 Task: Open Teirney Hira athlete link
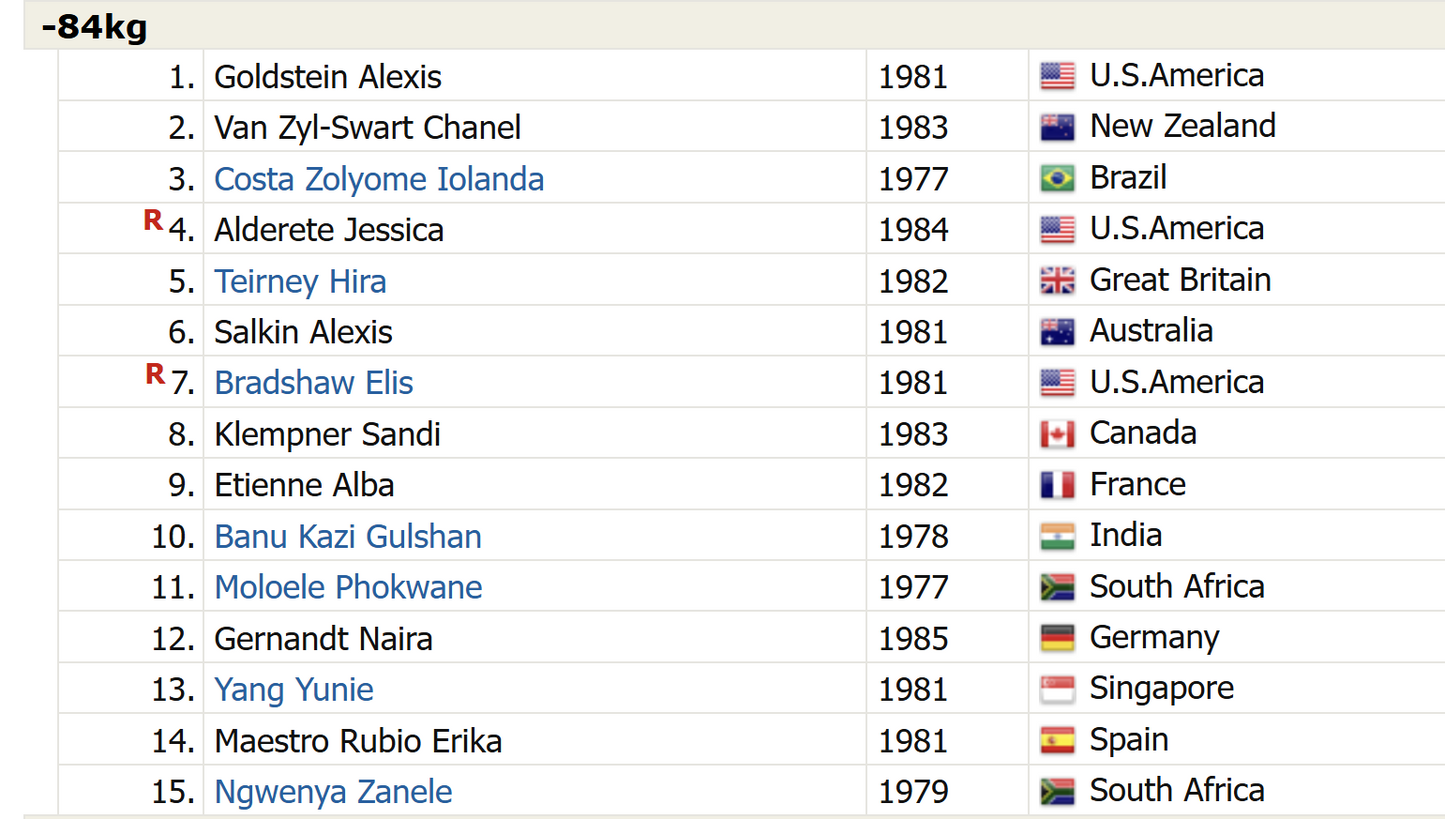pos(300,281)
